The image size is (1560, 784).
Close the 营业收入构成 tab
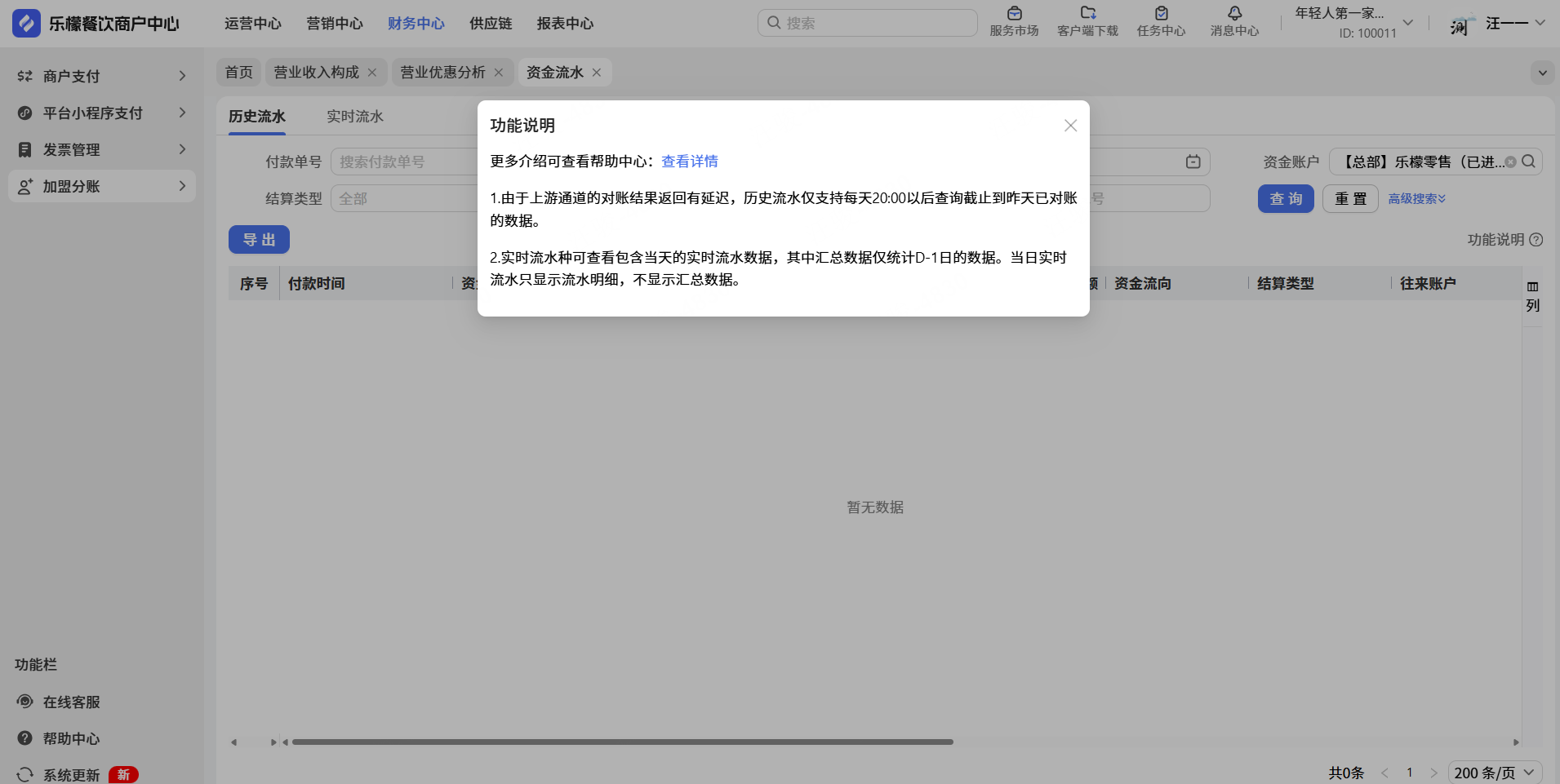[x=372, y=73]
